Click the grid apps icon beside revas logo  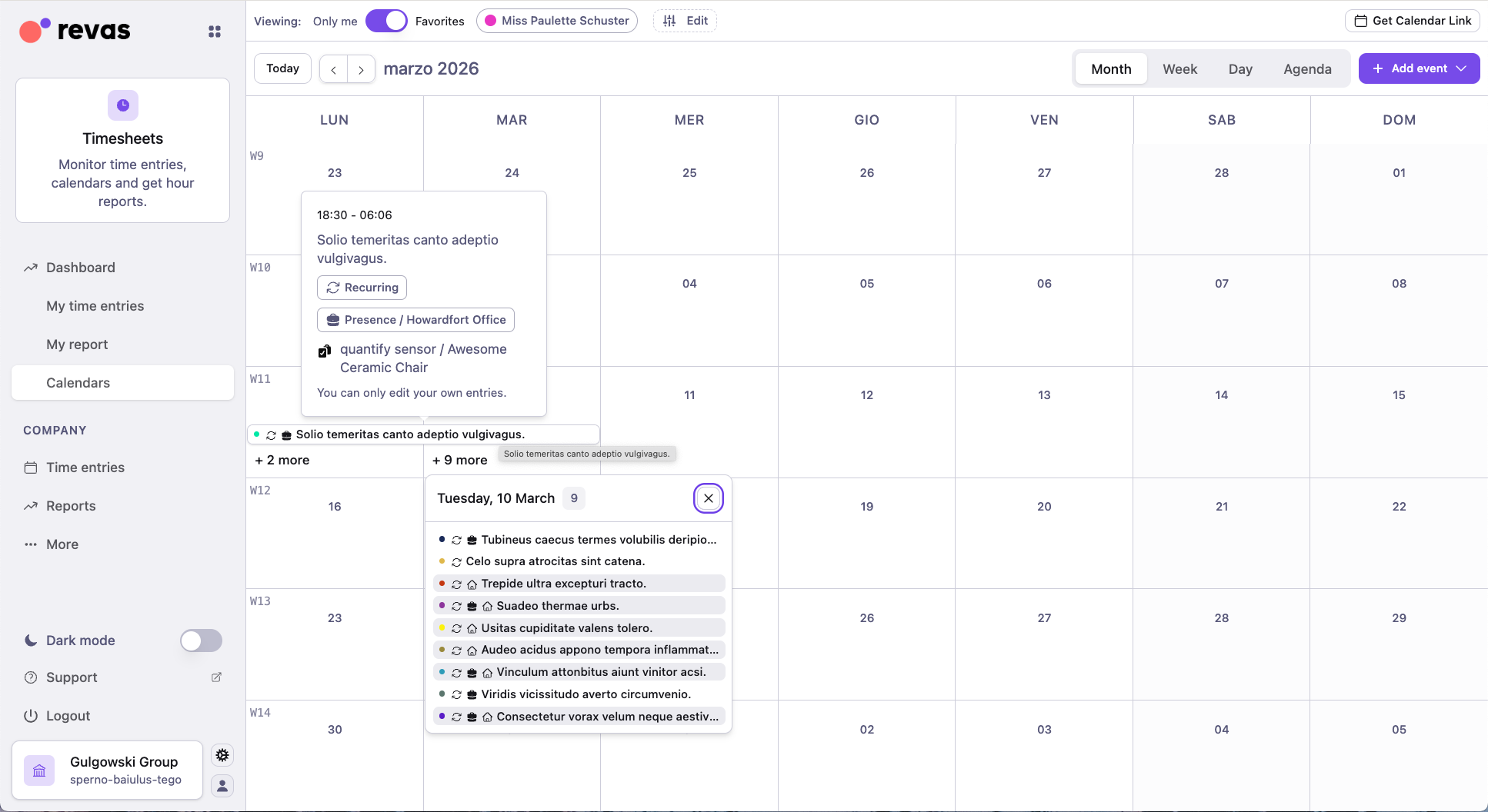tap(215, 32)
